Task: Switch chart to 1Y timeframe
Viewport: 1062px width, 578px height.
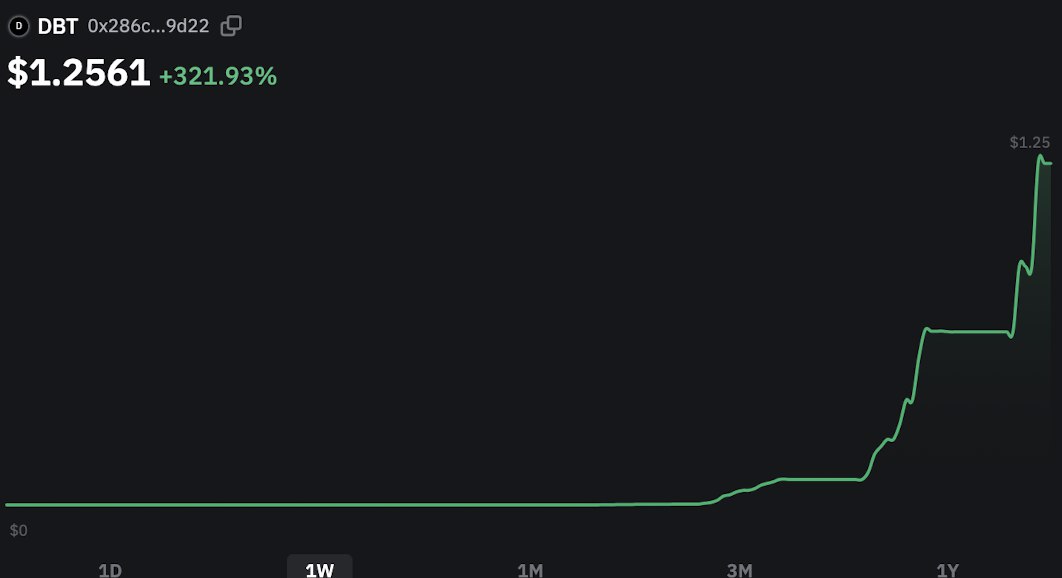Action: 948,569
